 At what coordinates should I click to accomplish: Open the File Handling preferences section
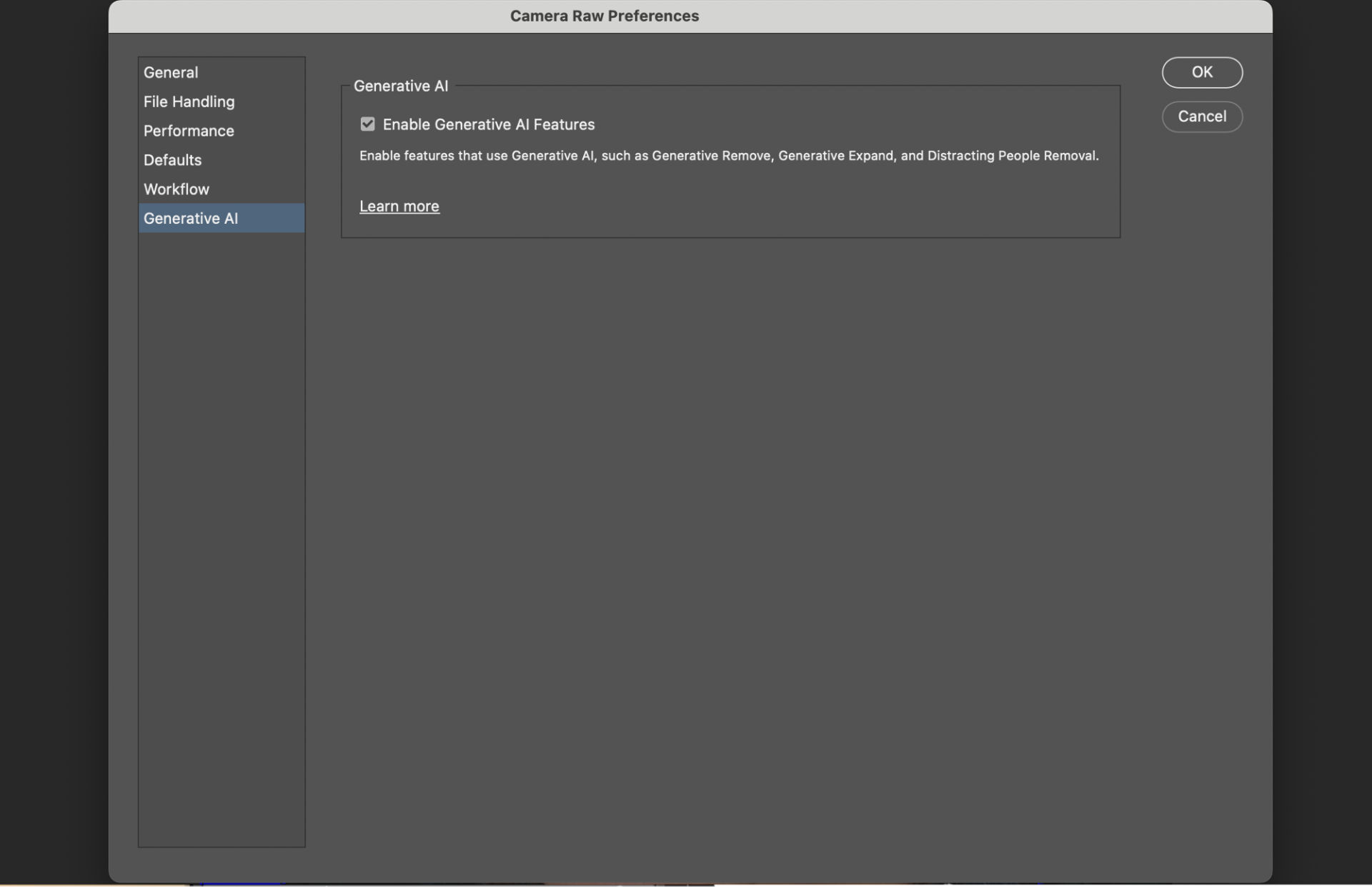coord(221,101)
